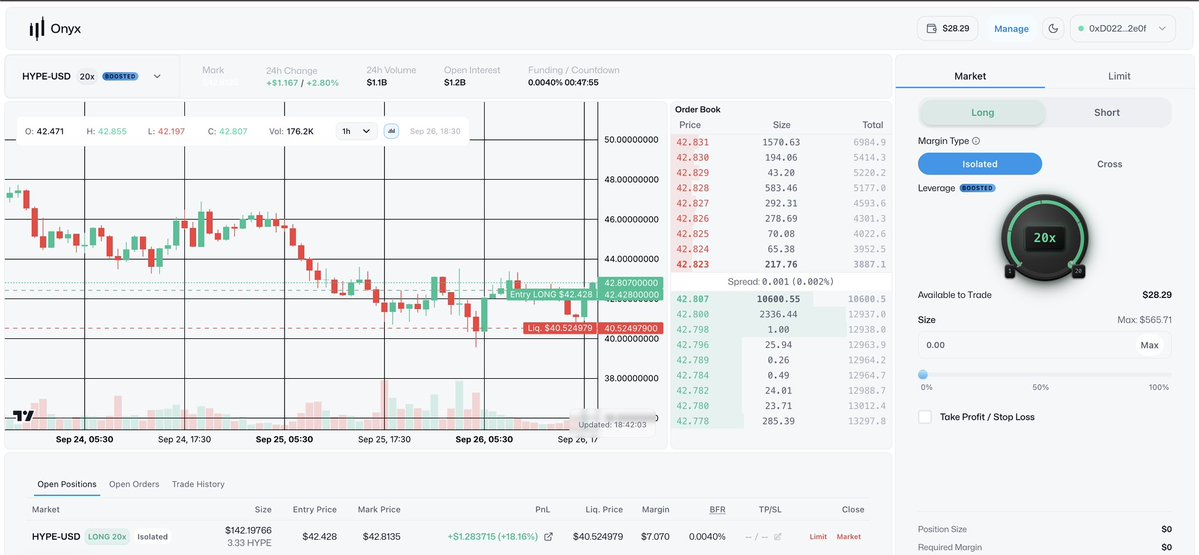The width and height of the screenshot is (1199, 555).
Task: Select the Trade History tab
Action: pyautogui.click(x=198, y=484)
